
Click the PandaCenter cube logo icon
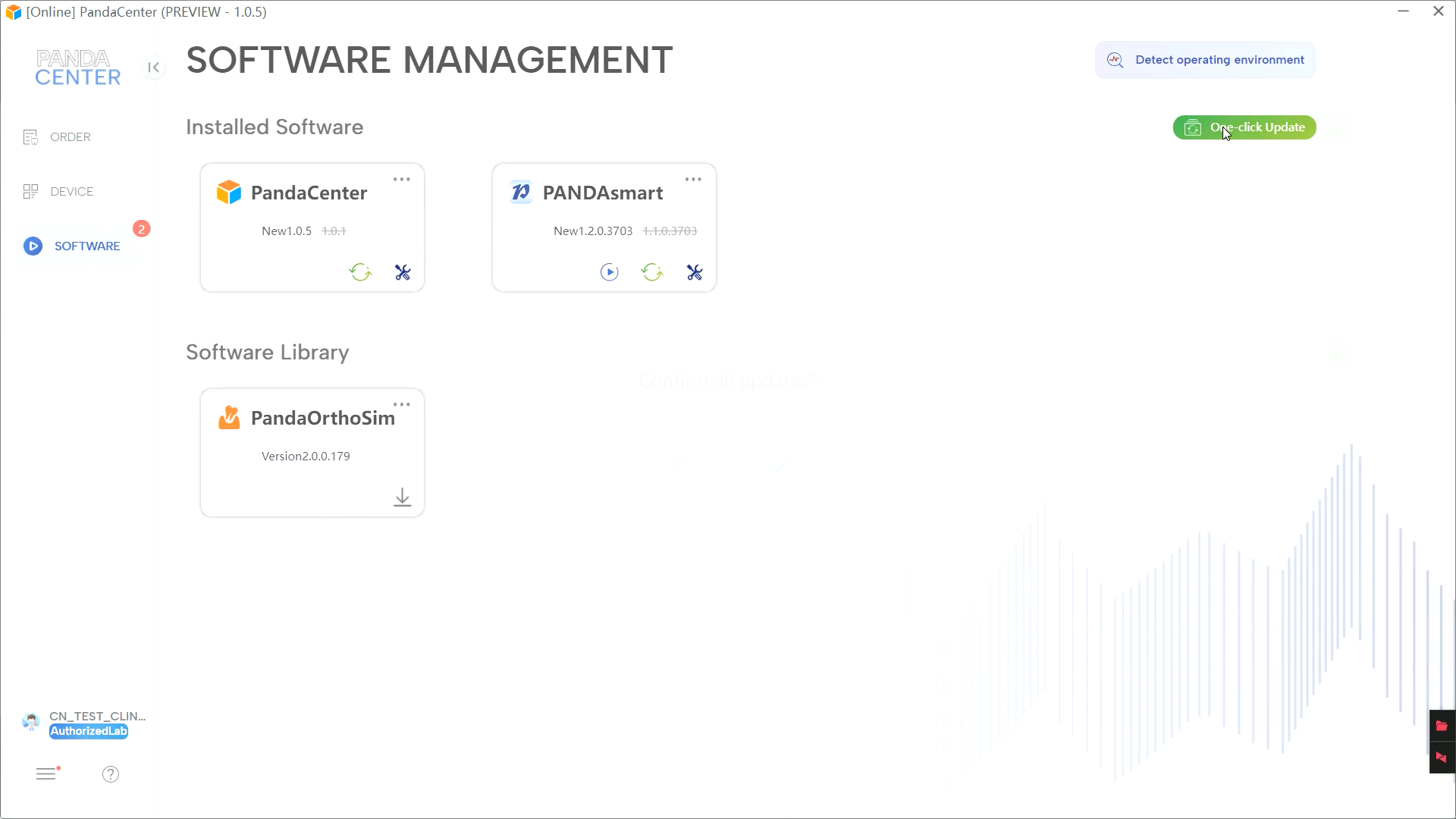(x=229, y=193)
